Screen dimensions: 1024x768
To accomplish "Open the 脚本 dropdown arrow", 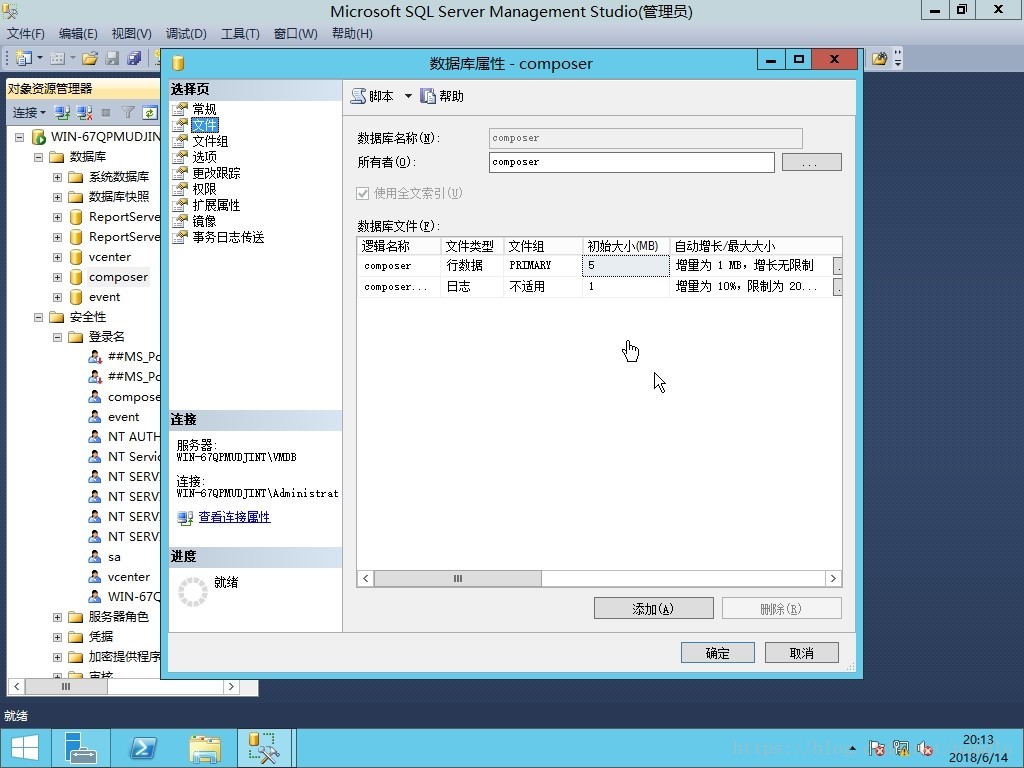I will (x=408, y=96).
